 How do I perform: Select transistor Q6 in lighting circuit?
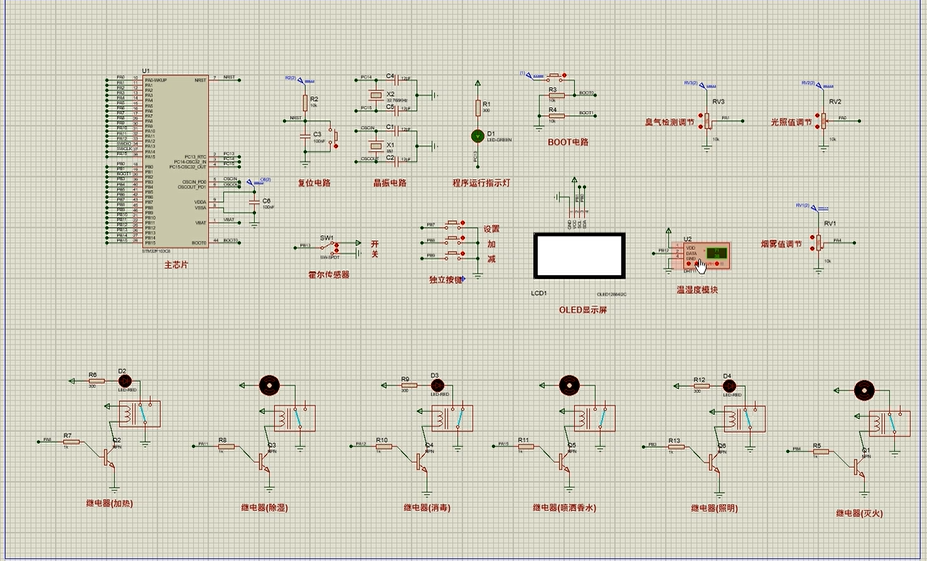(714, 462)
